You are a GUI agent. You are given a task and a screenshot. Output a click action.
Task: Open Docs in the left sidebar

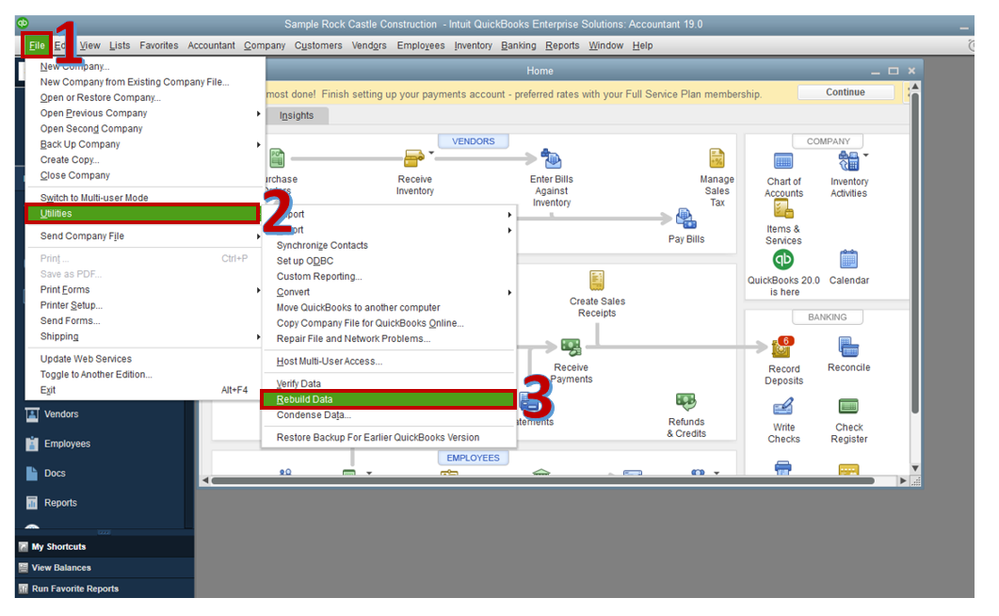click(x=45, y=473)
